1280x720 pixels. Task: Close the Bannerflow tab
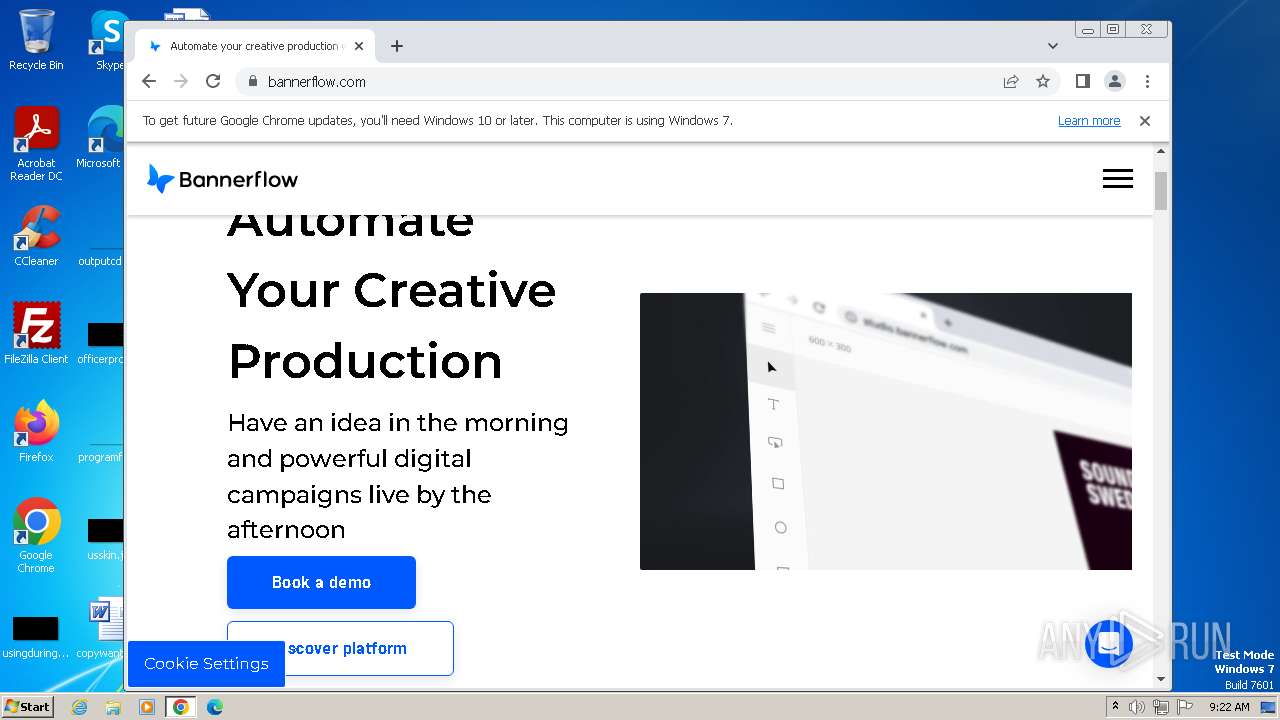point(359,46)
